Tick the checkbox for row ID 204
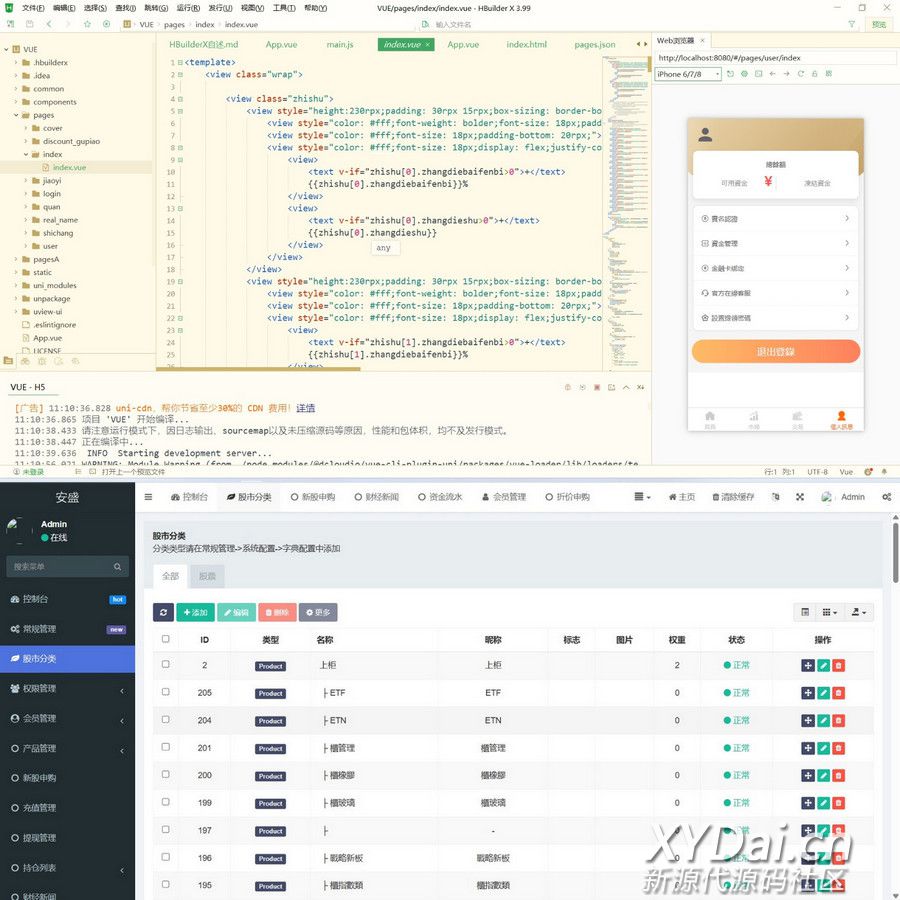This screenshot has width=900, height=900. click(166, 720)
